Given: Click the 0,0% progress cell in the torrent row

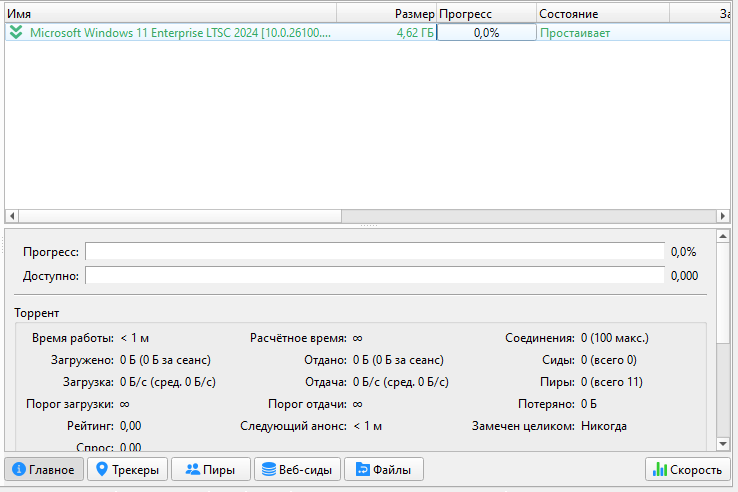Looking at the screenshot, I should [x=487, y=33].
